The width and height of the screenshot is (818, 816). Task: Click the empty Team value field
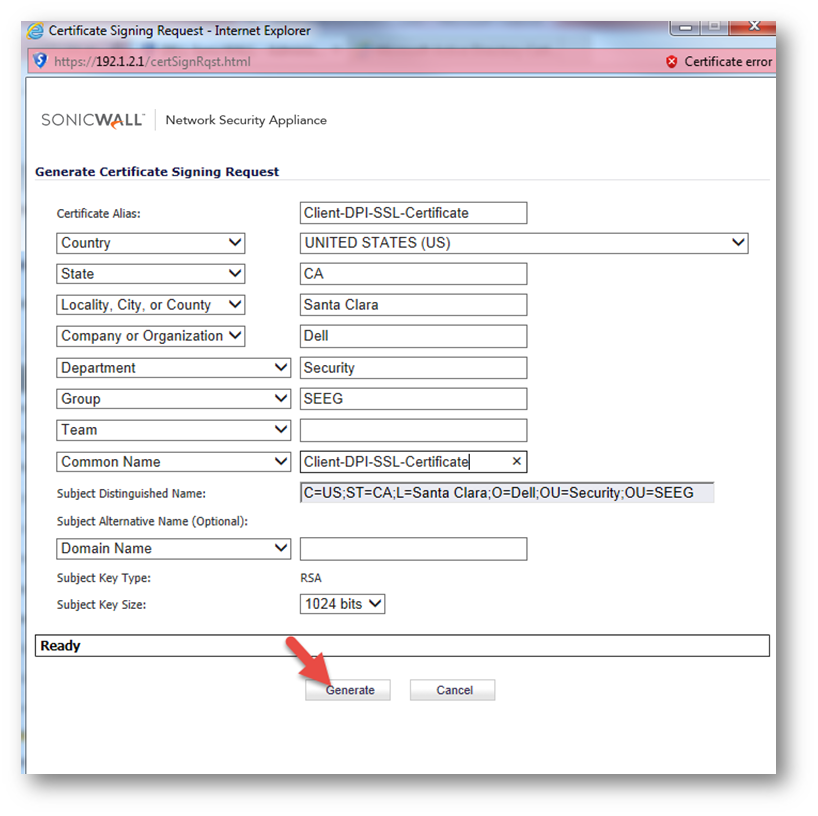(414, 430)
